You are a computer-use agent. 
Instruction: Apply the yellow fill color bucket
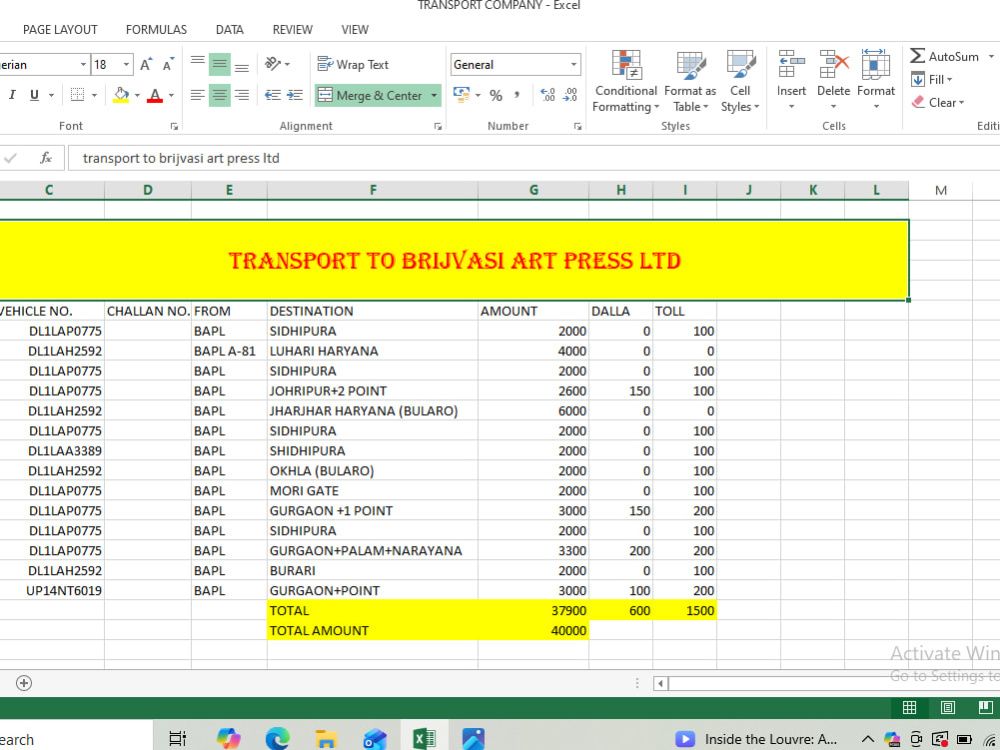[x=121, y=95]
